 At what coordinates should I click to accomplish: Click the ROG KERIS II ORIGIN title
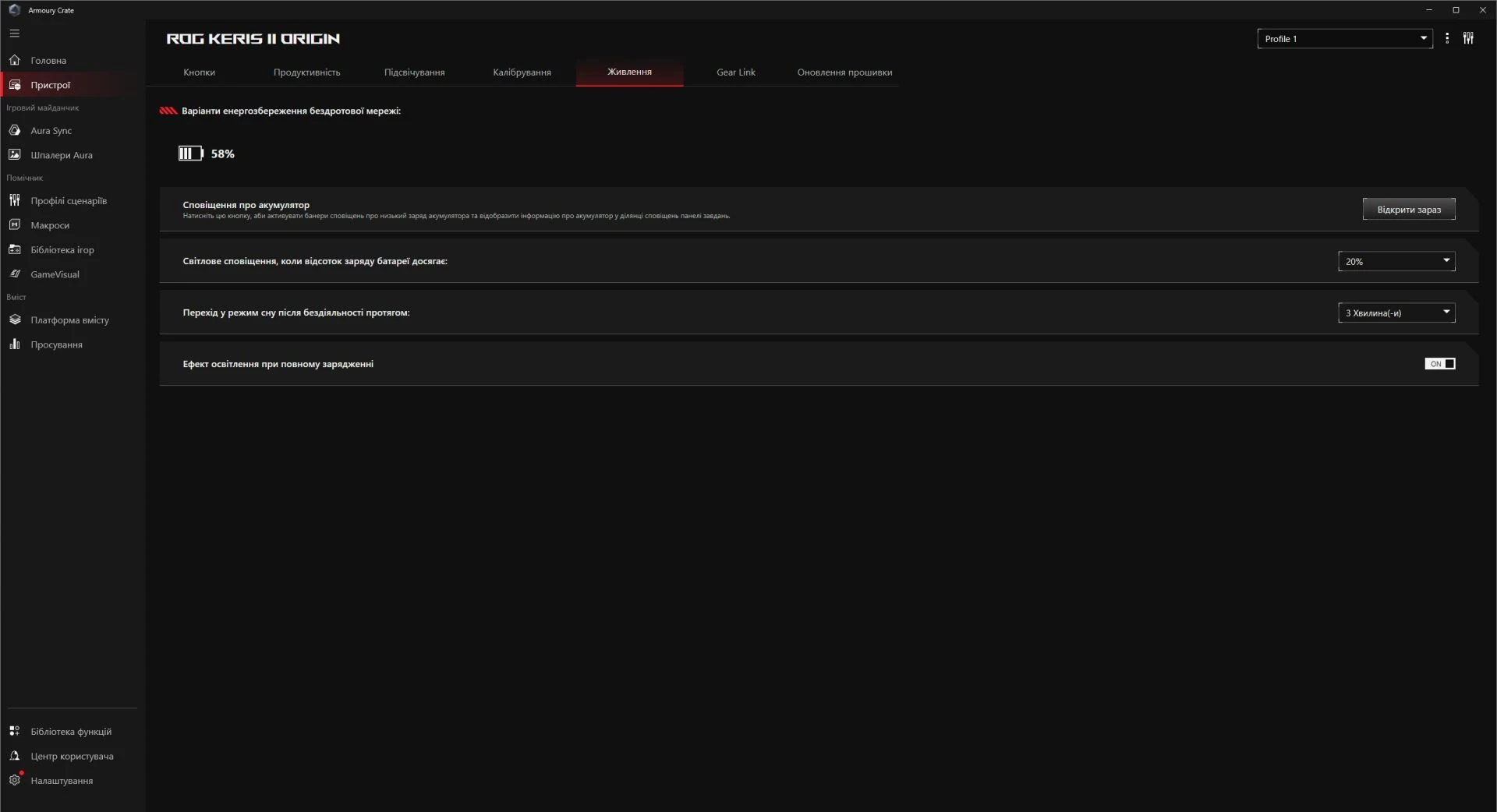click(x=253, y=38)
